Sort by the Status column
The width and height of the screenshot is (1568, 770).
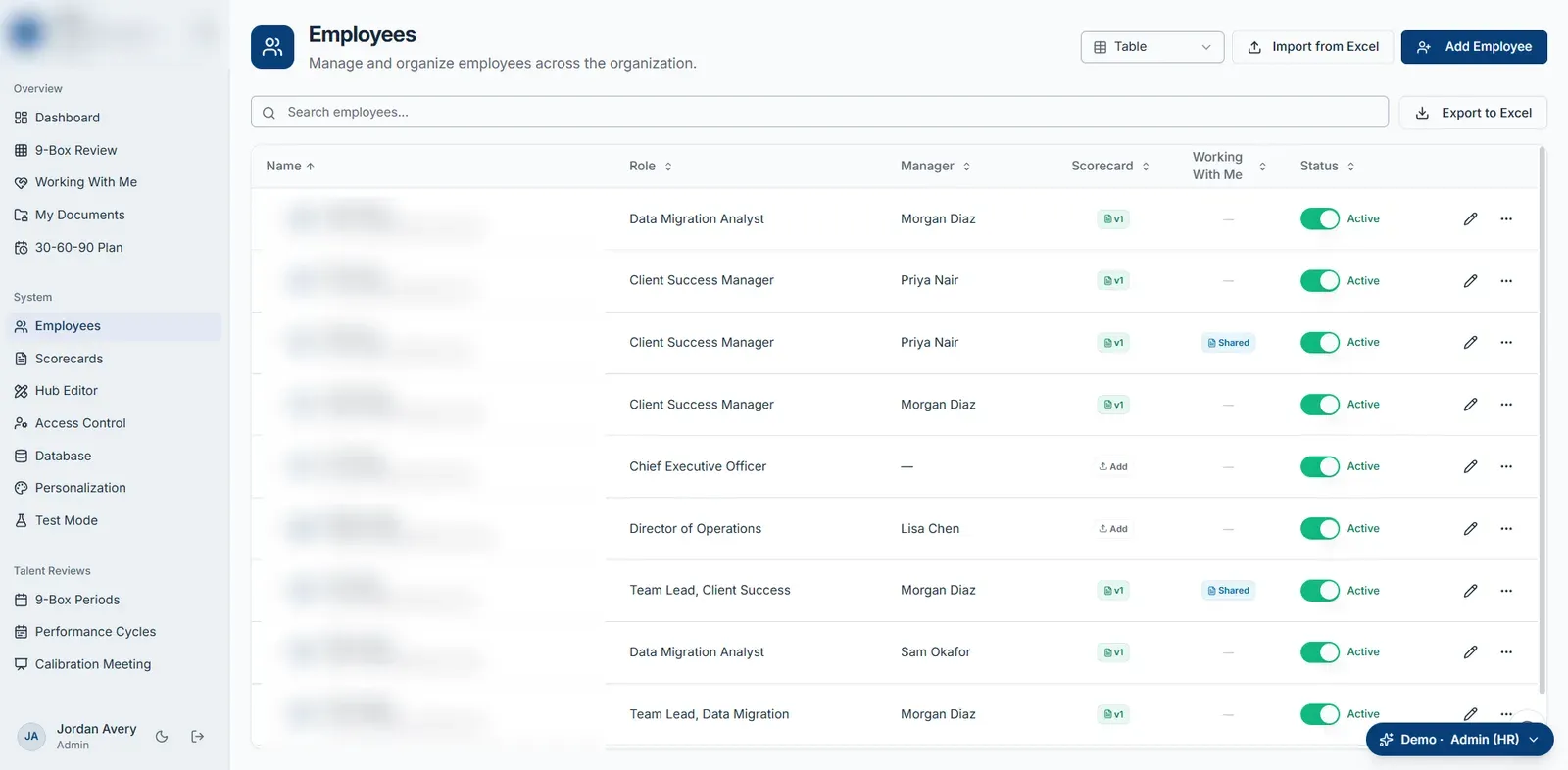pyautogui.click(x=1328, y=167)
